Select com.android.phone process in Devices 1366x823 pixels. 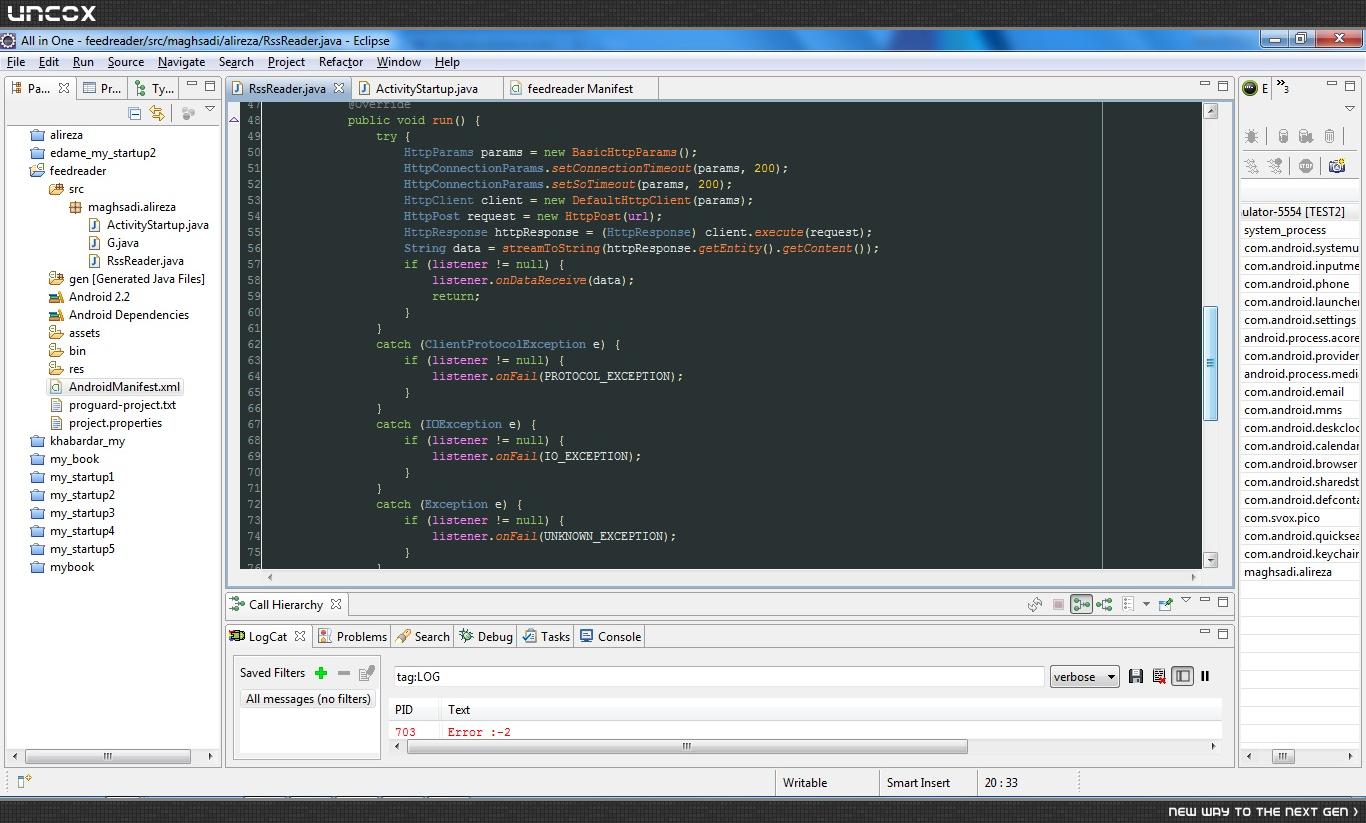point(1296,284)
